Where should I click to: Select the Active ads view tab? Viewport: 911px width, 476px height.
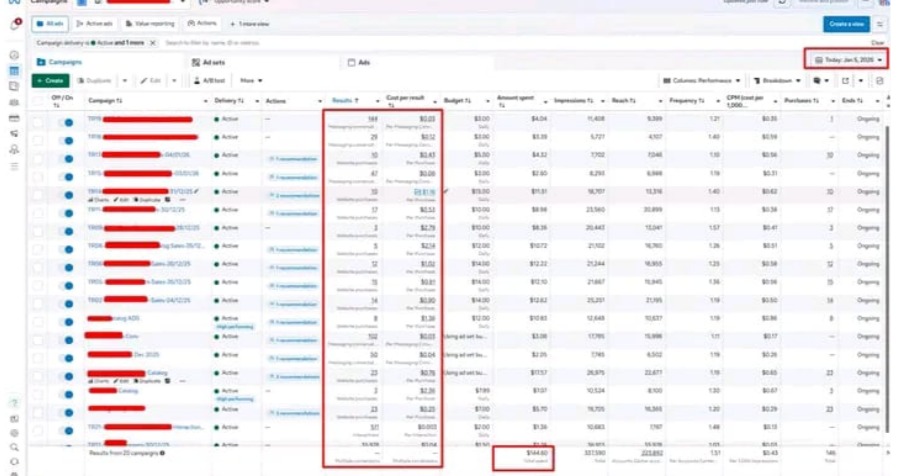(97, 22)
